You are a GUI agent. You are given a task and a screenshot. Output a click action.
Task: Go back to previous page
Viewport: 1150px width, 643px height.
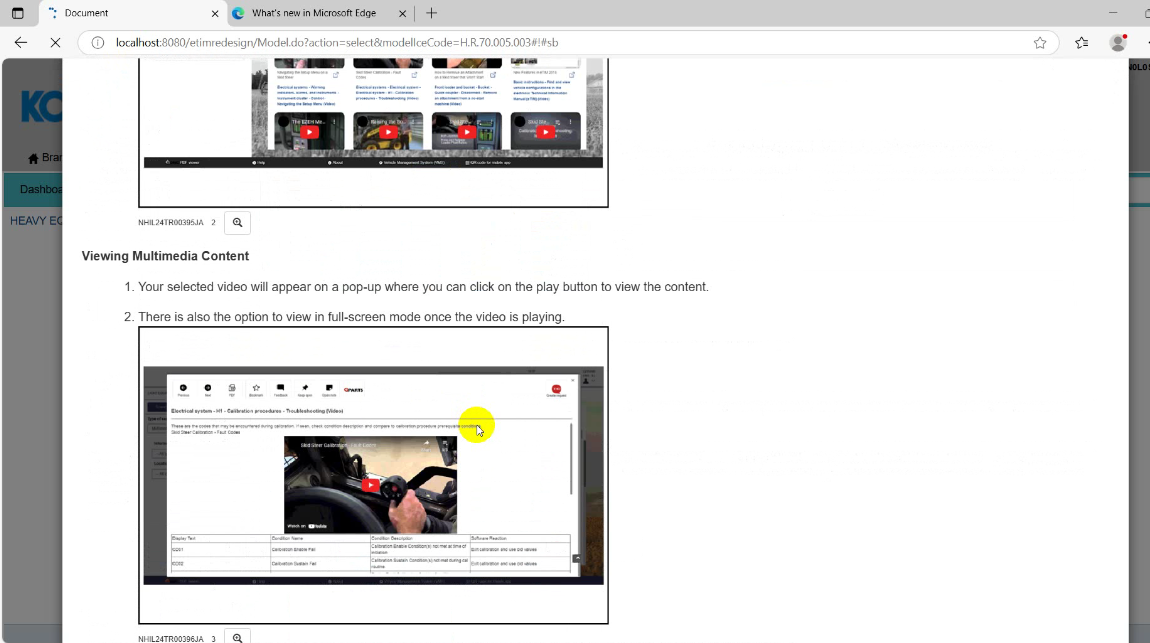coord(21,43)
